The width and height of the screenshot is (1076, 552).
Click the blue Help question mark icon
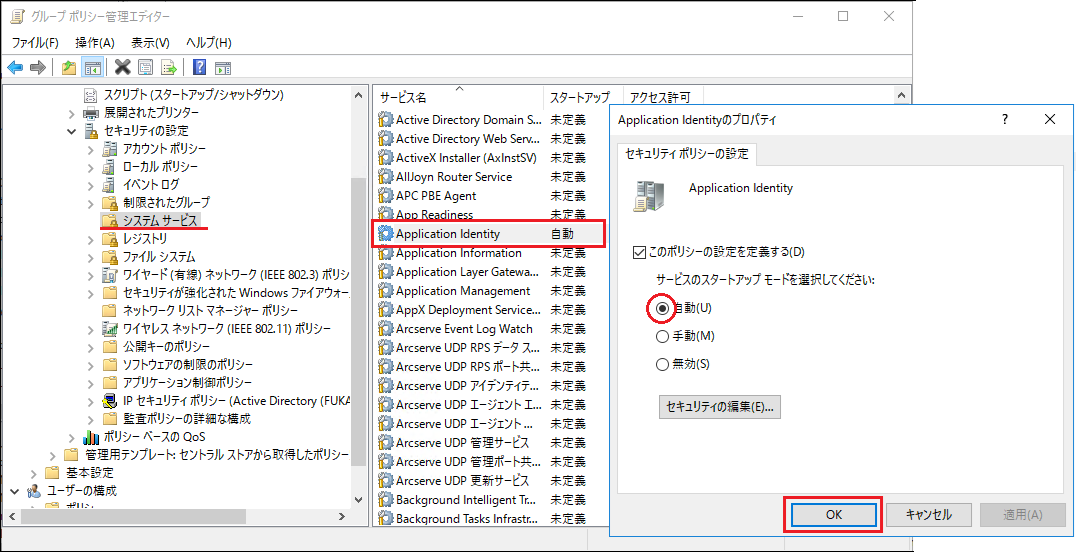pos(200,67)
